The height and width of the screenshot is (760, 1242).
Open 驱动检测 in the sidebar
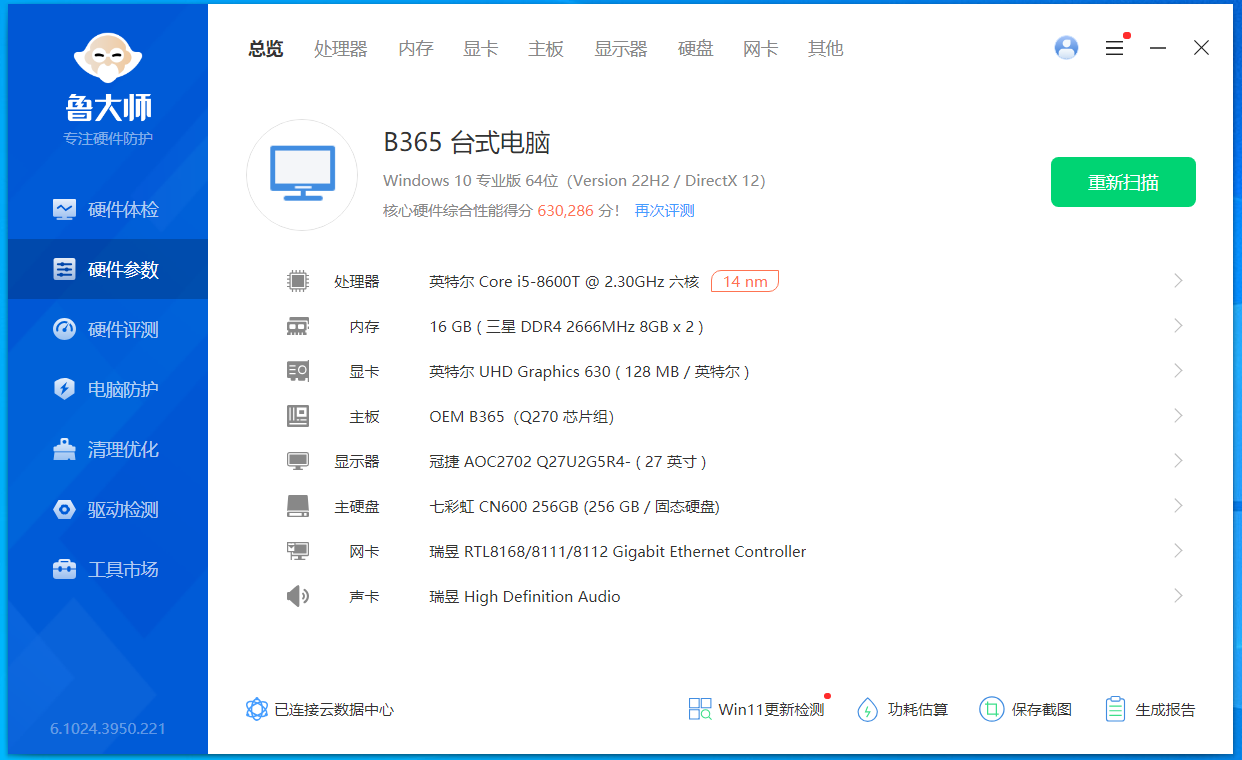coord(108,509)
